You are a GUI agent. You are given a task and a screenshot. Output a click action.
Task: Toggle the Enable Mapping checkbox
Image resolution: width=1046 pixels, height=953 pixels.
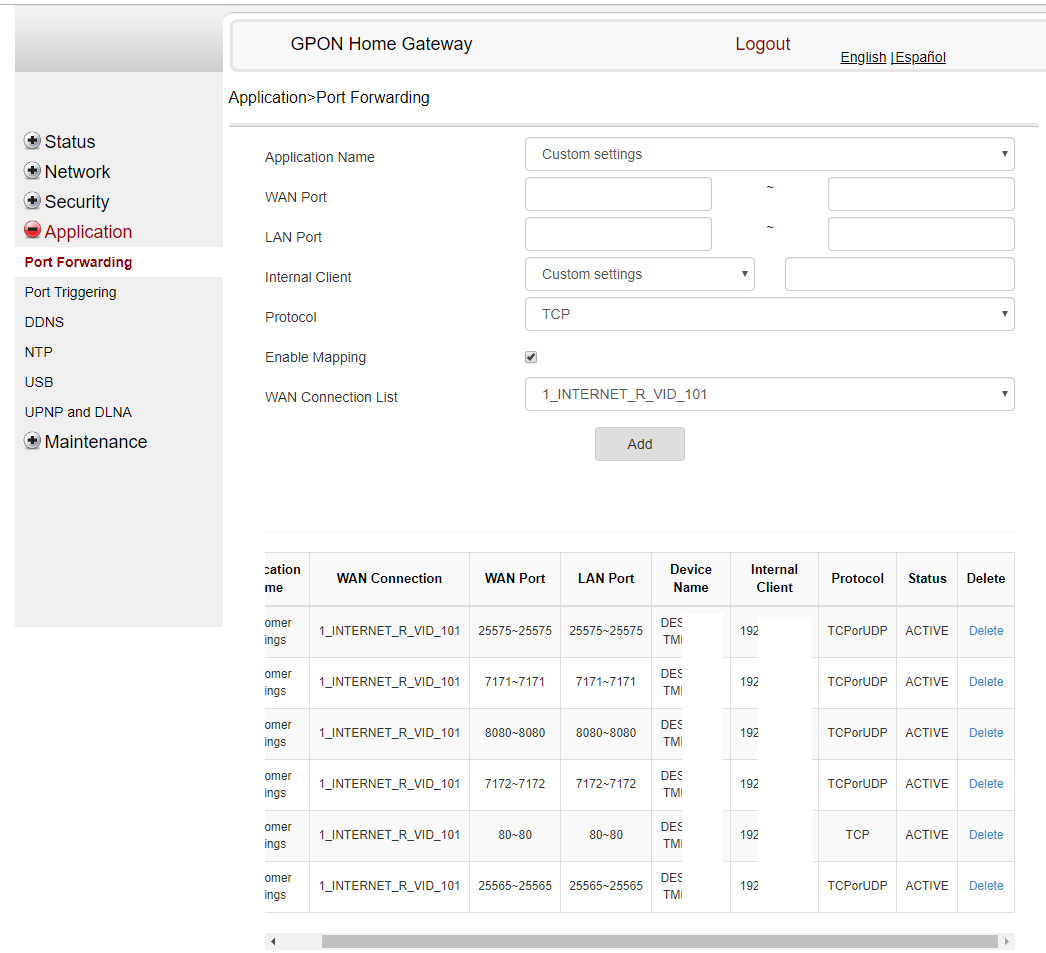531,357
